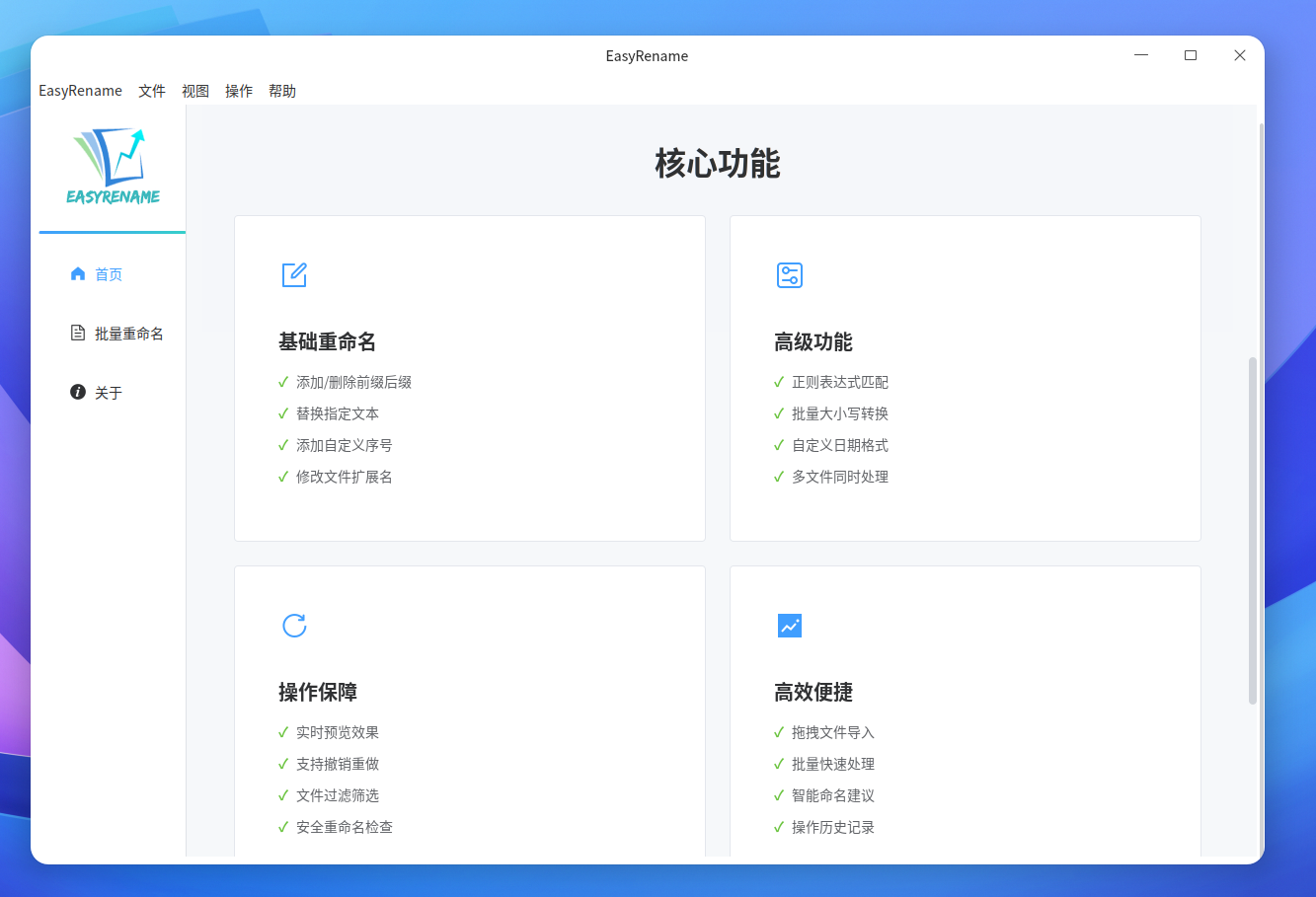Click the checkmark next to 修改文件扩展名
The image size is (1316, 897).
pos(283,477)
